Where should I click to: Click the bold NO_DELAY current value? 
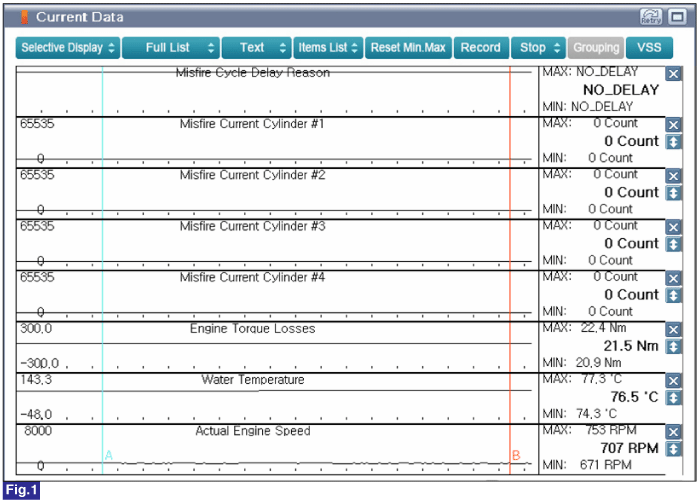click(x=621, y=90)
